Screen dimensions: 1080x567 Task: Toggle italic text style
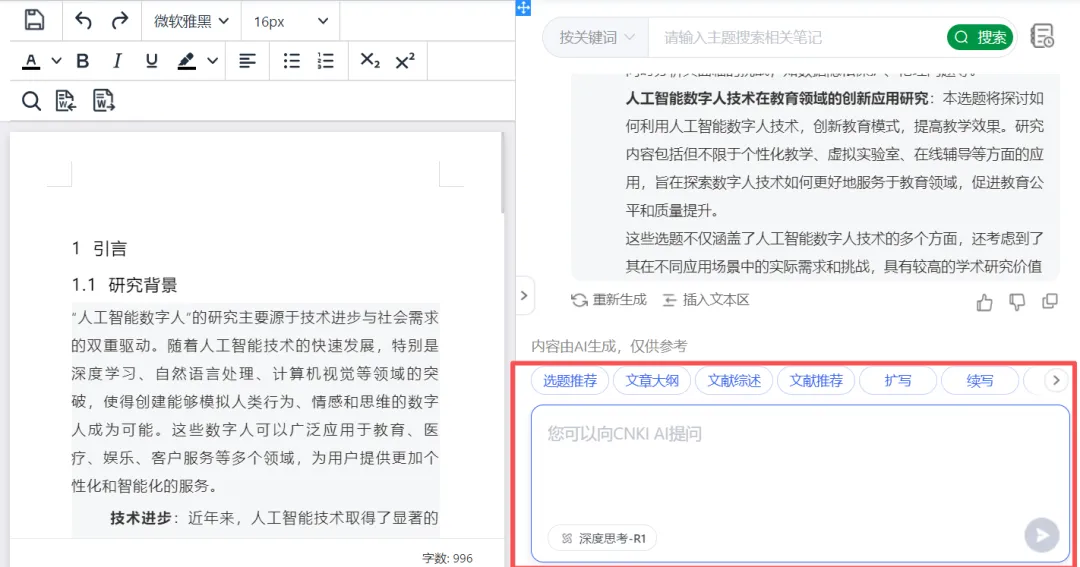(117, 61)
